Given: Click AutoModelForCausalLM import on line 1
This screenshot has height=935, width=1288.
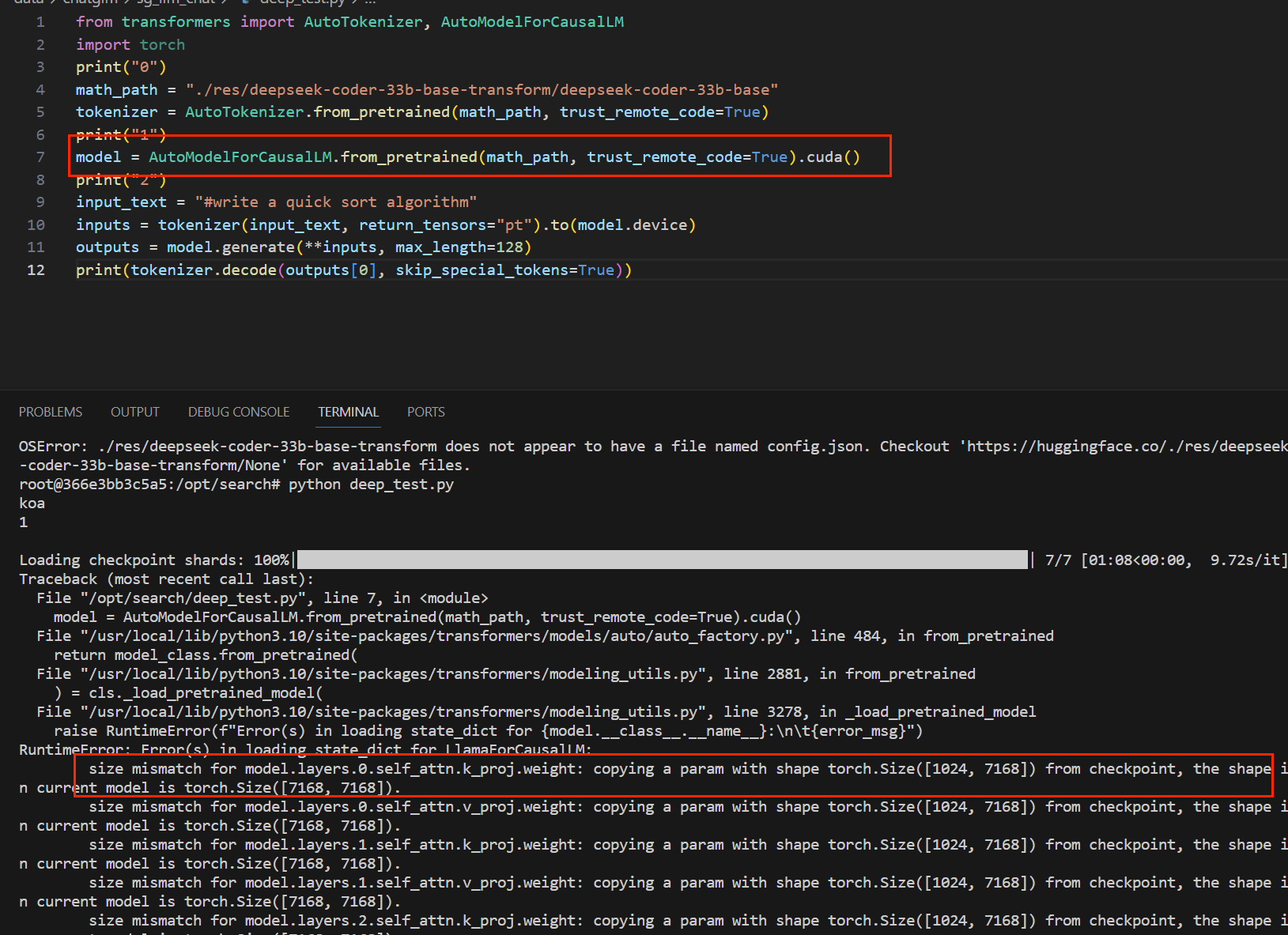Looking at the screenshot, I should coord(532,21).
